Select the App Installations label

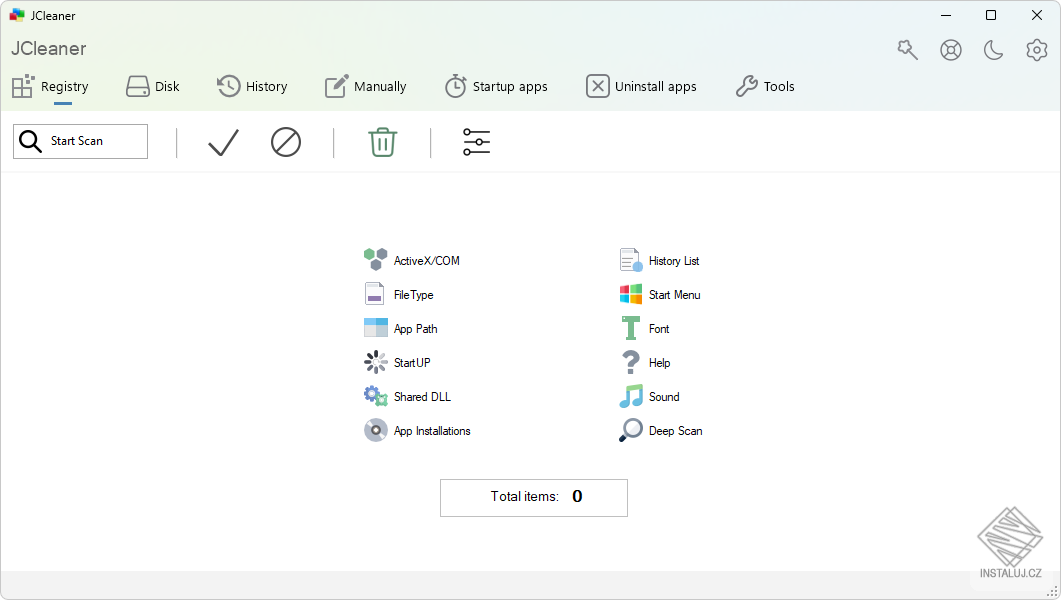[432, 431]
